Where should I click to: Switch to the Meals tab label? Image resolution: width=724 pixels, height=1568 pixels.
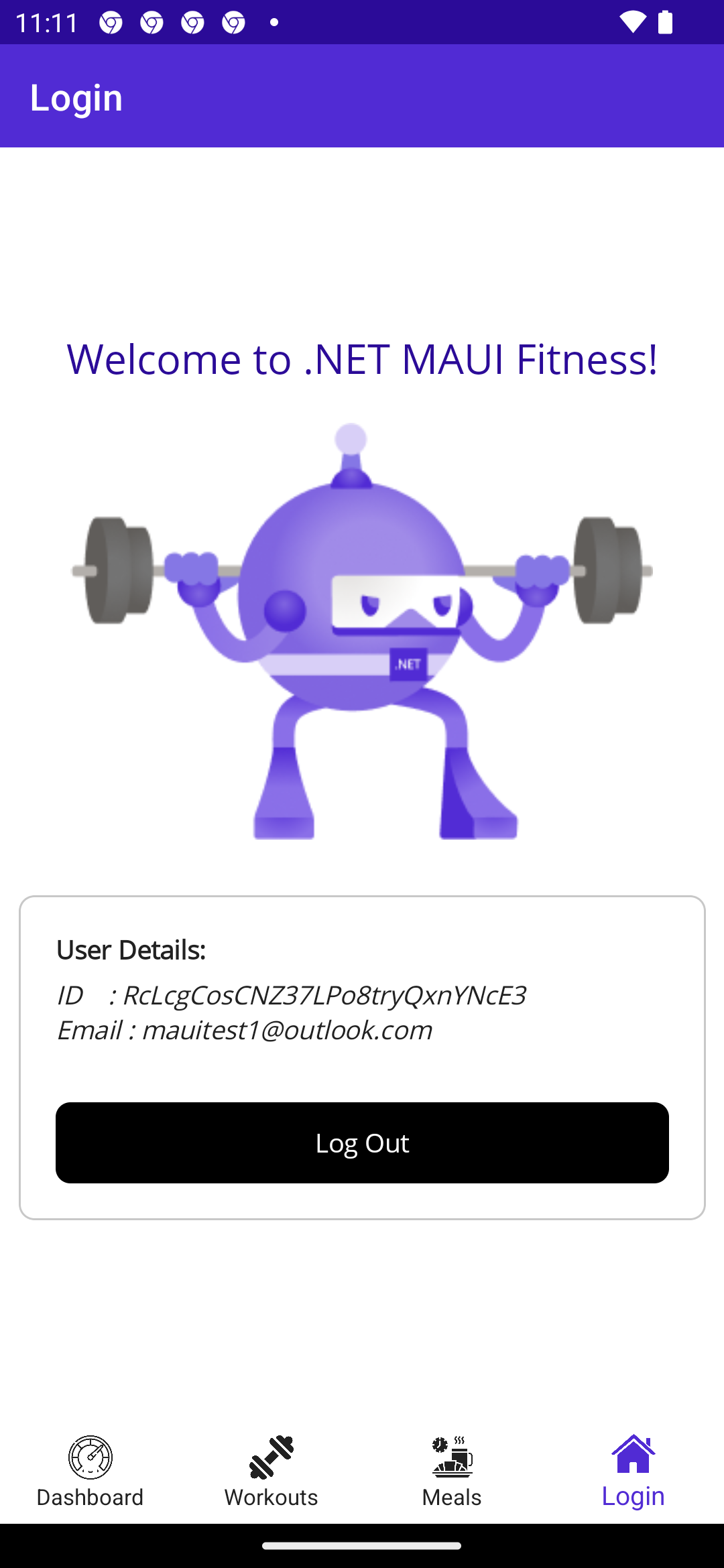pos(452,1497)
